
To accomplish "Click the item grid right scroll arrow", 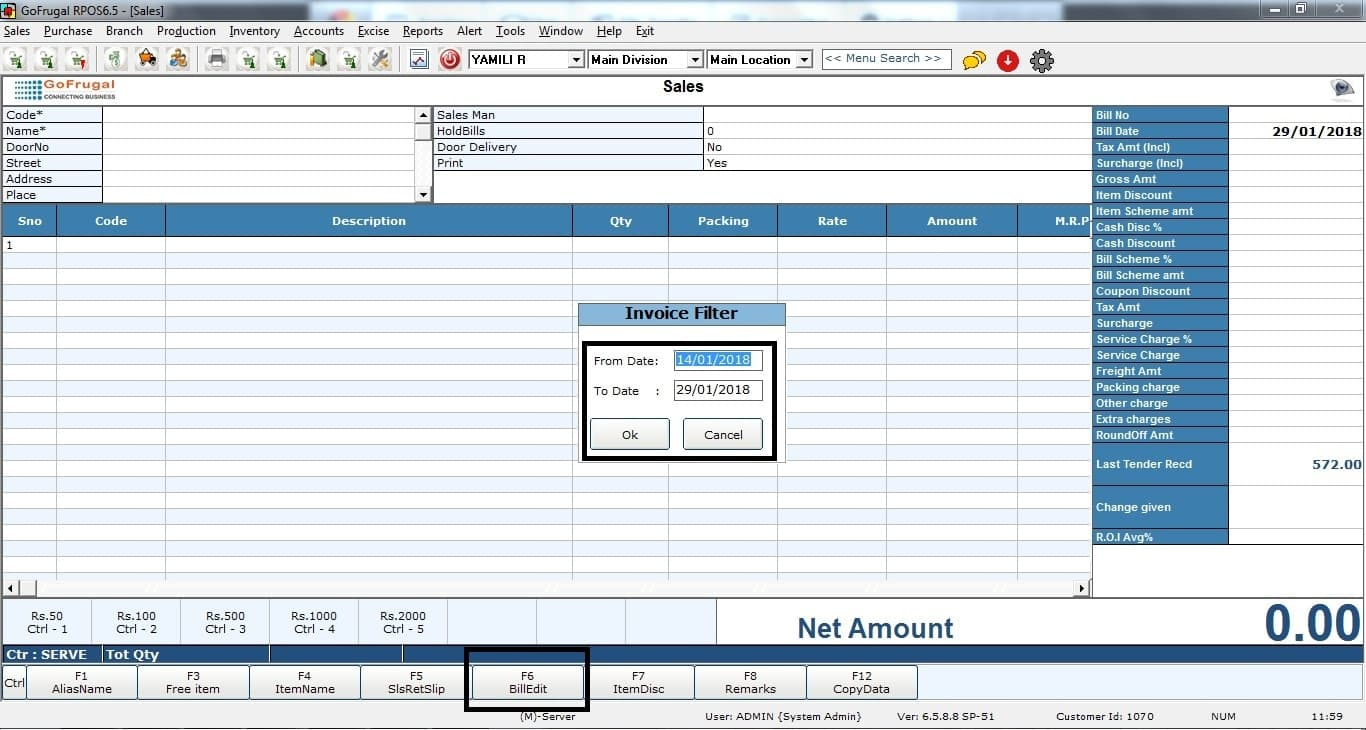I will coord(1083,588).
